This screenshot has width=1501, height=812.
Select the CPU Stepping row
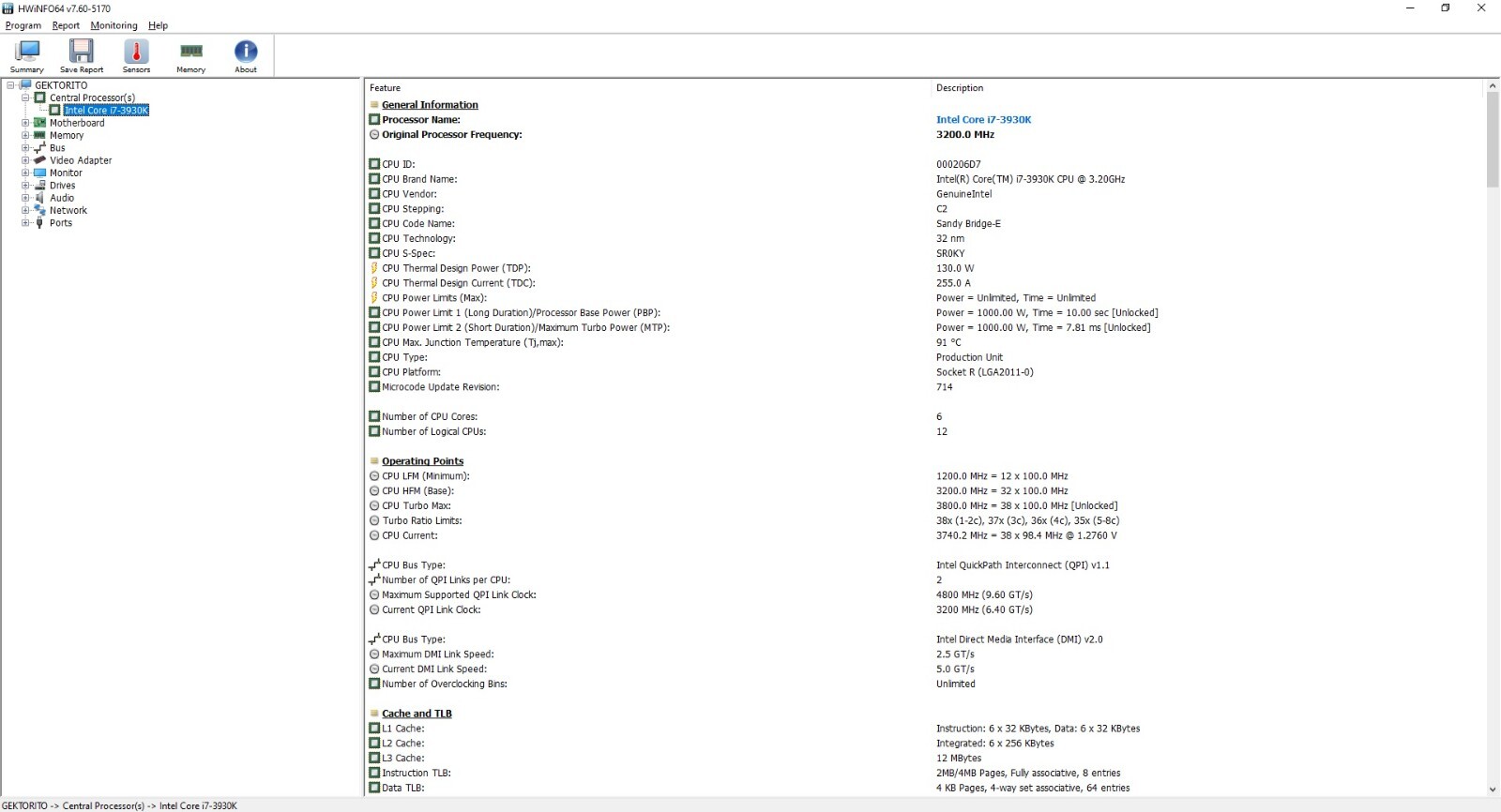(925, 209)
